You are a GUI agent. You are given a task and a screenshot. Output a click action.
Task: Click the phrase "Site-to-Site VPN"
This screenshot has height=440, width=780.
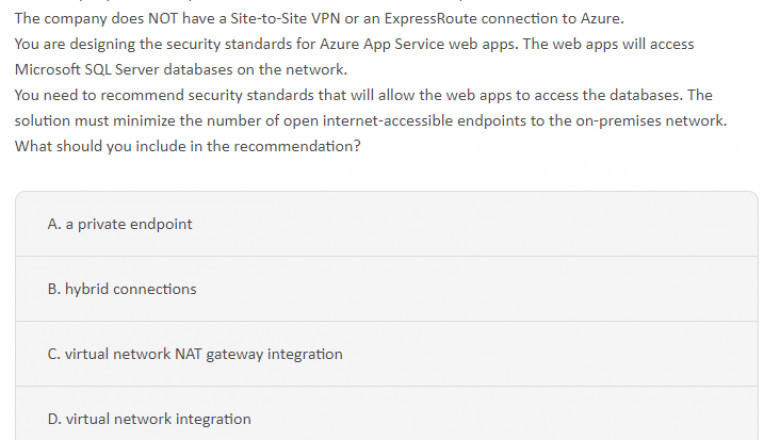point(285,19)
